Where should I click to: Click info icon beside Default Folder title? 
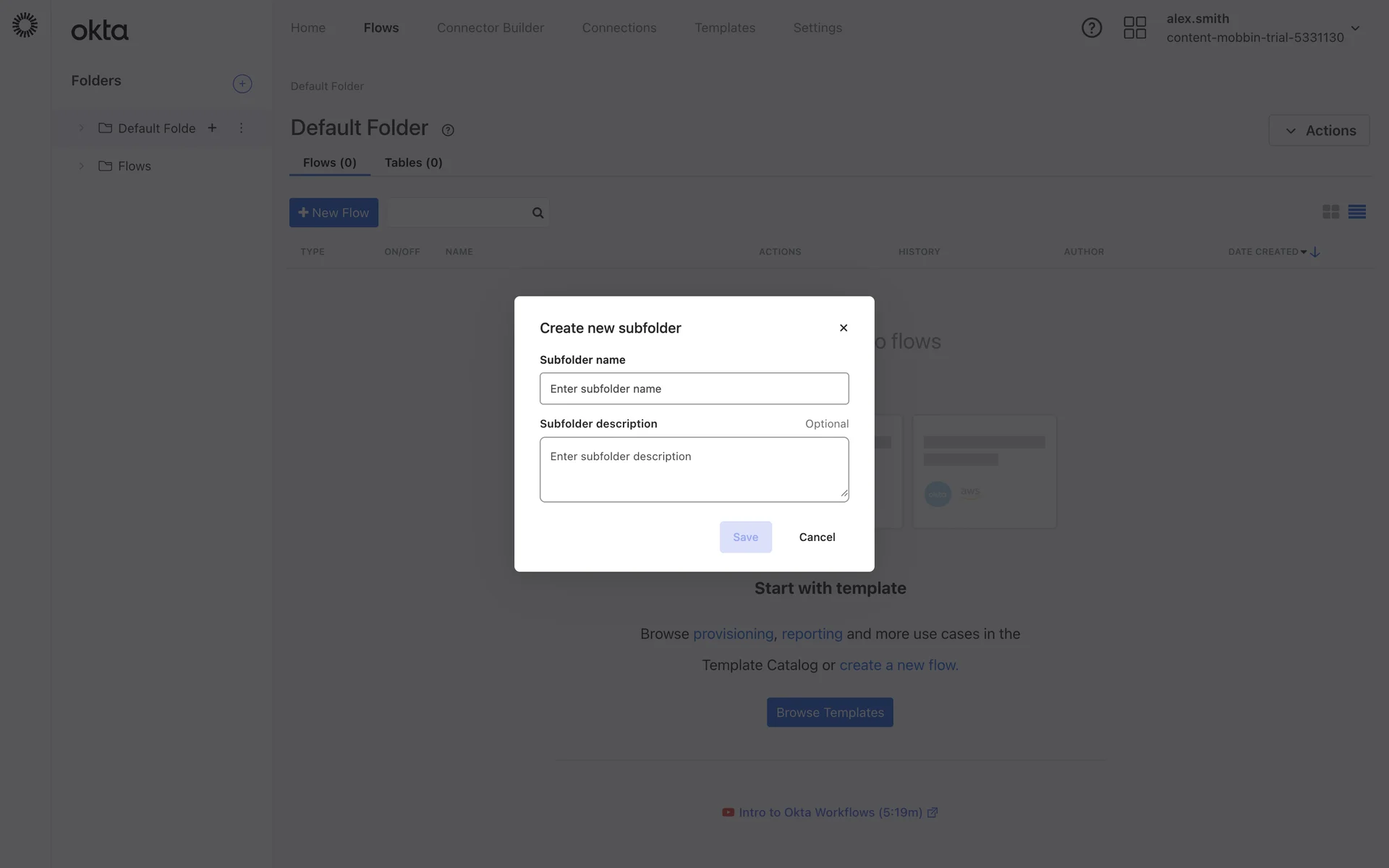[x=448, y=130]
